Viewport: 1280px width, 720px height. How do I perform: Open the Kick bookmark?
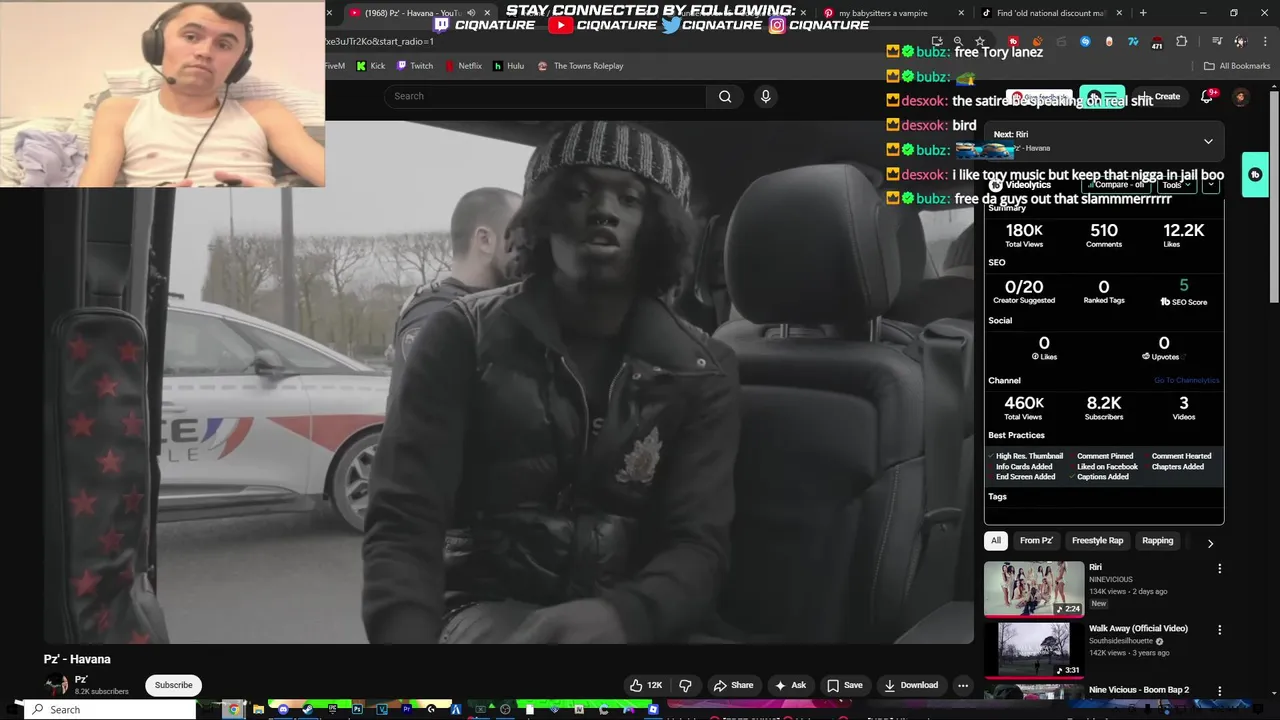(371, 66)
